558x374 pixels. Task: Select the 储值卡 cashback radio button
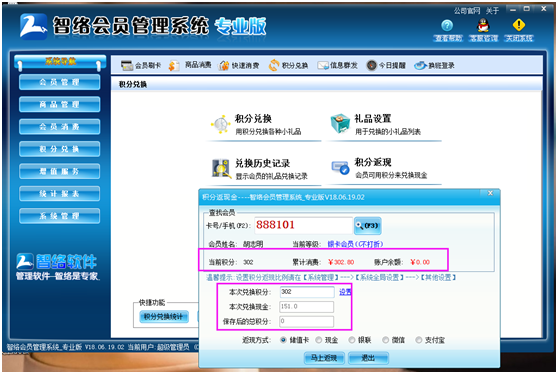coord(283,340)
